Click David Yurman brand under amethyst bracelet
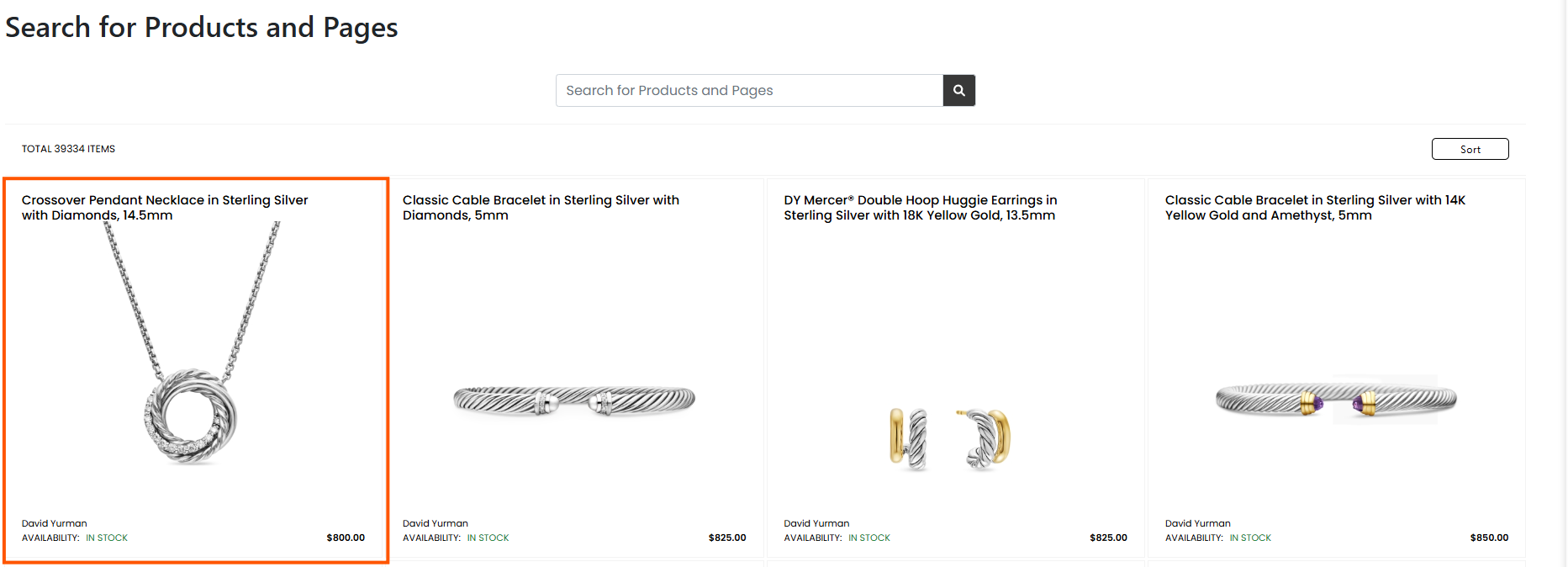This screenshot has width=1568, height=567. click(1197, 523)
